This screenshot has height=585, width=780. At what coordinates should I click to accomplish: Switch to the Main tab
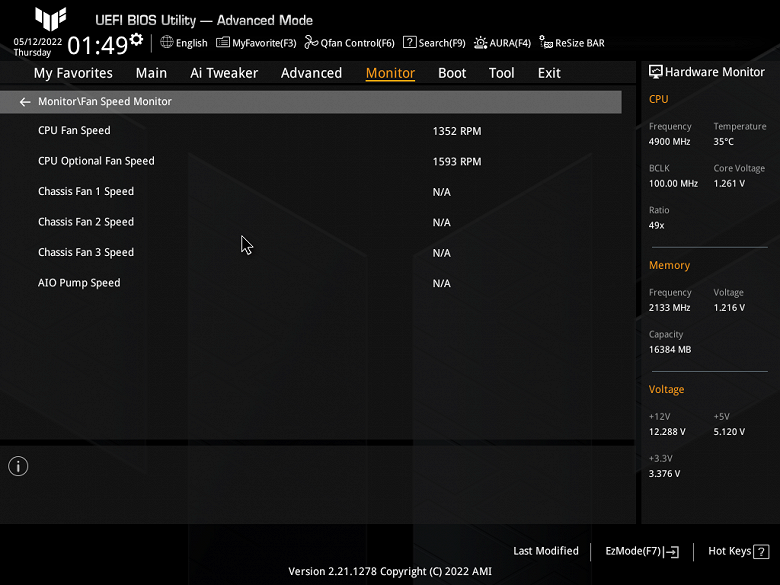[151, 73]
